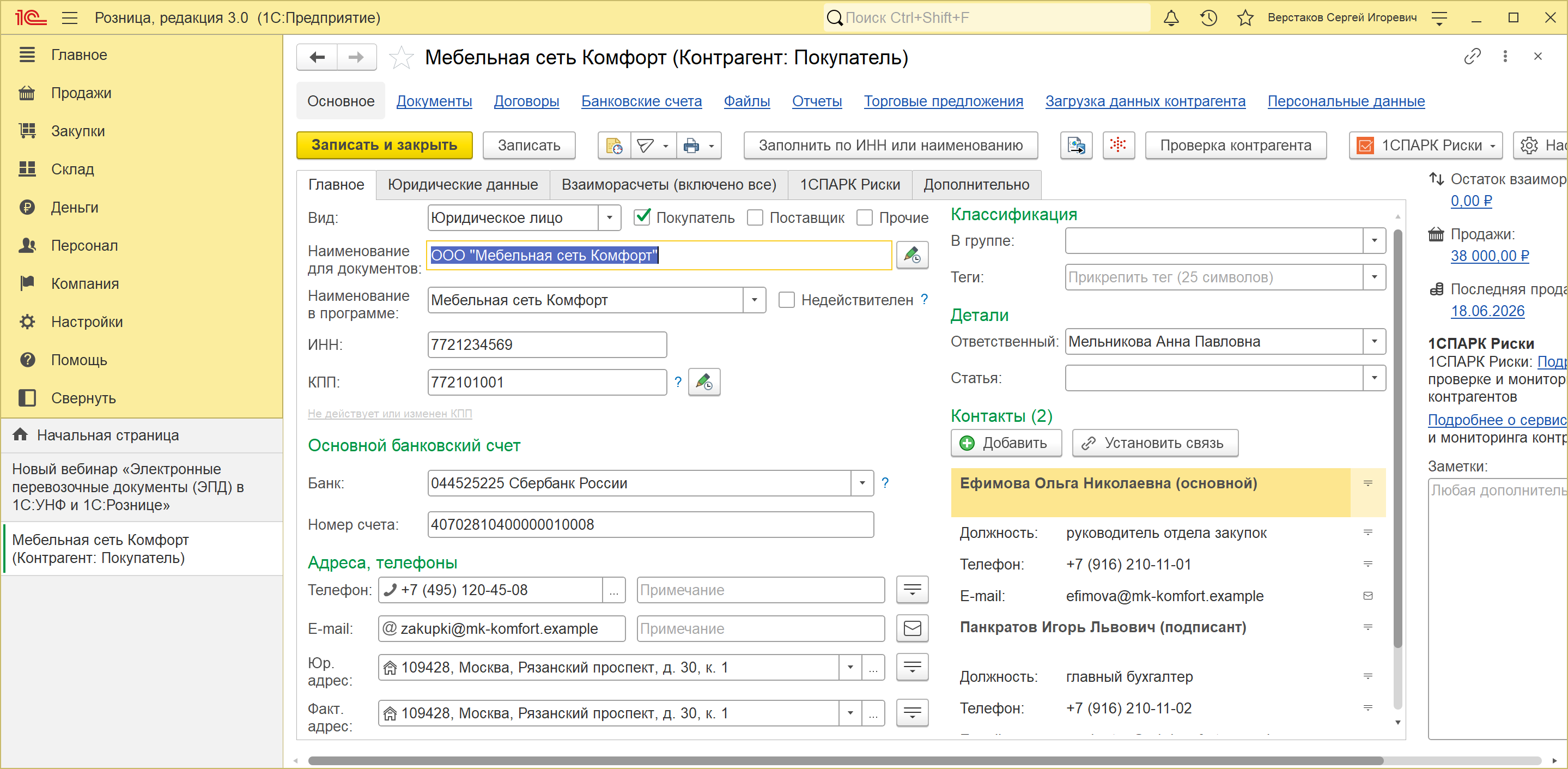Open notifications bell icon

(1171, 17)
